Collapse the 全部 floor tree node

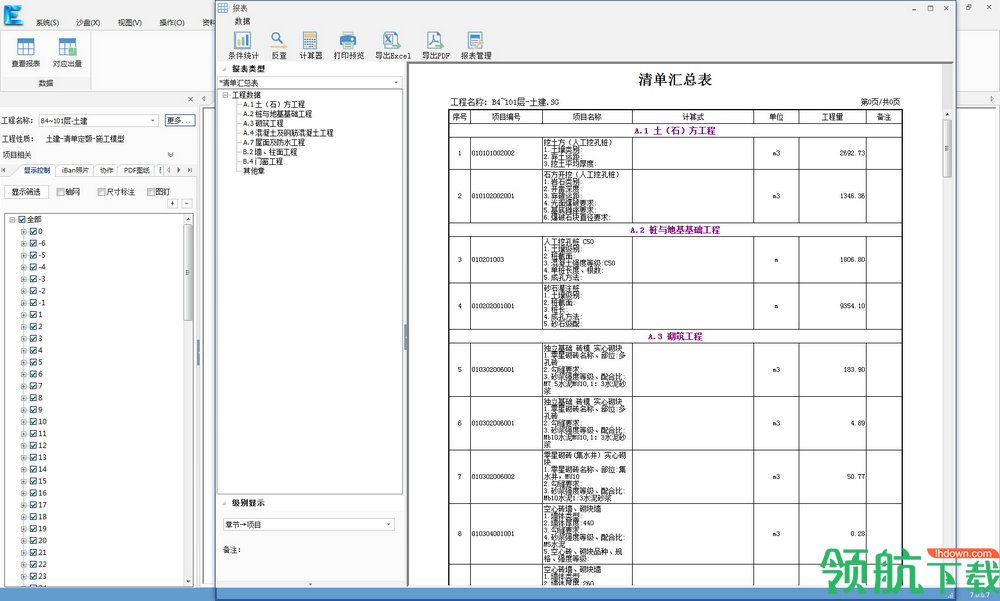[12, 219]
